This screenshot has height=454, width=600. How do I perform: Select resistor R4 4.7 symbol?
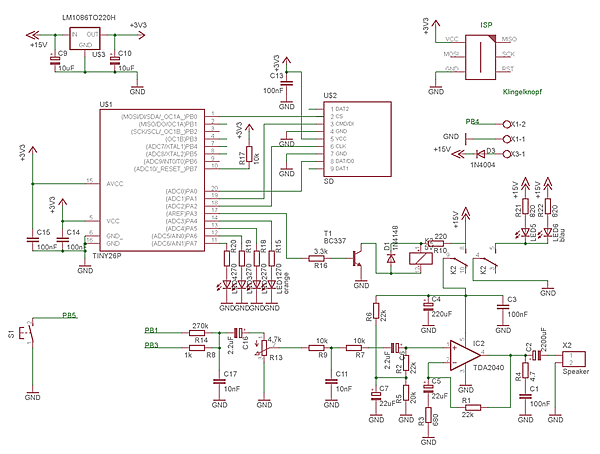(x=525, y=371)
